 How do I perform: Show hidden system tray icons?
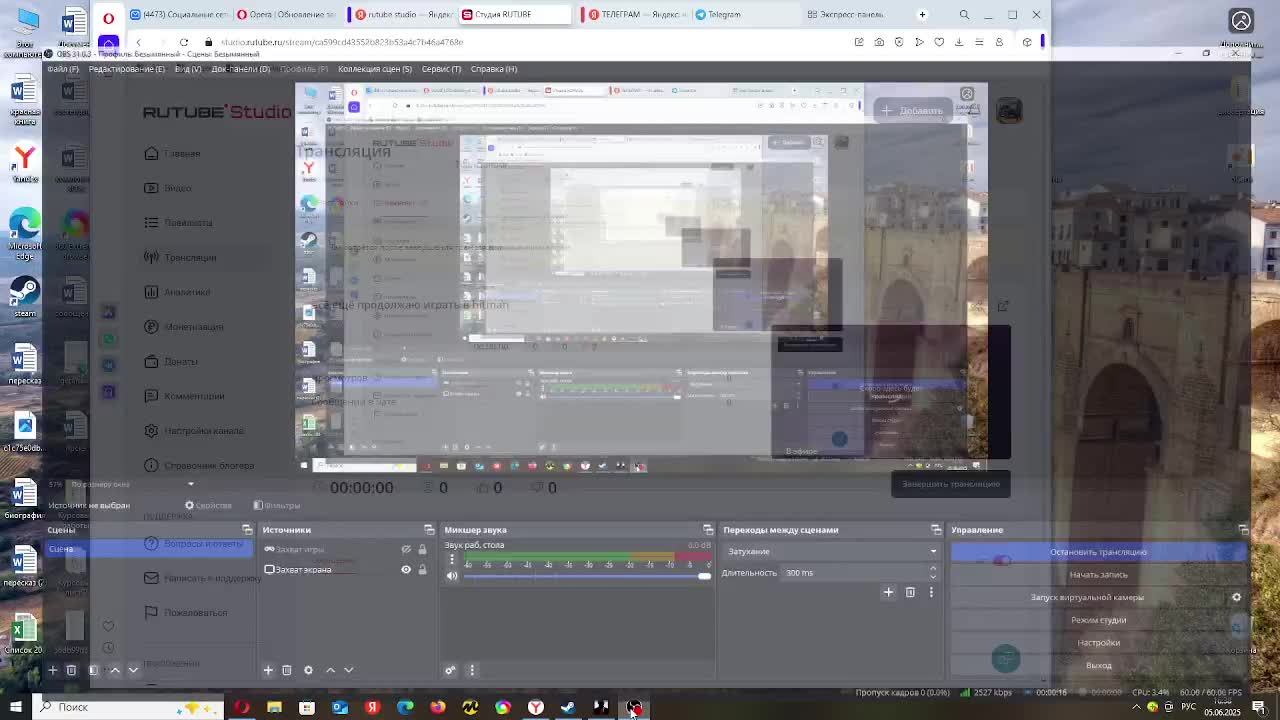[1136, 707]
